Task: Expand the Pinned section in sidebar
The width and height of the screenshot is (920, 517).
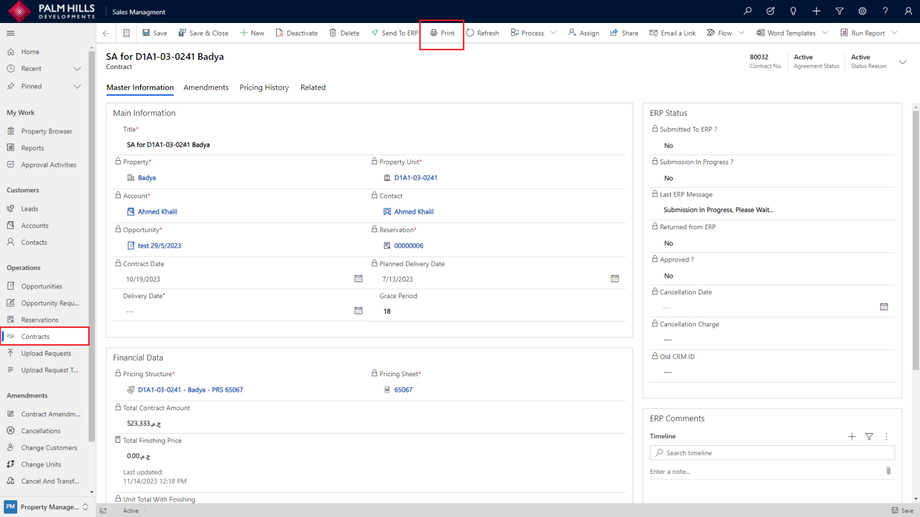Action: point(77,86)
